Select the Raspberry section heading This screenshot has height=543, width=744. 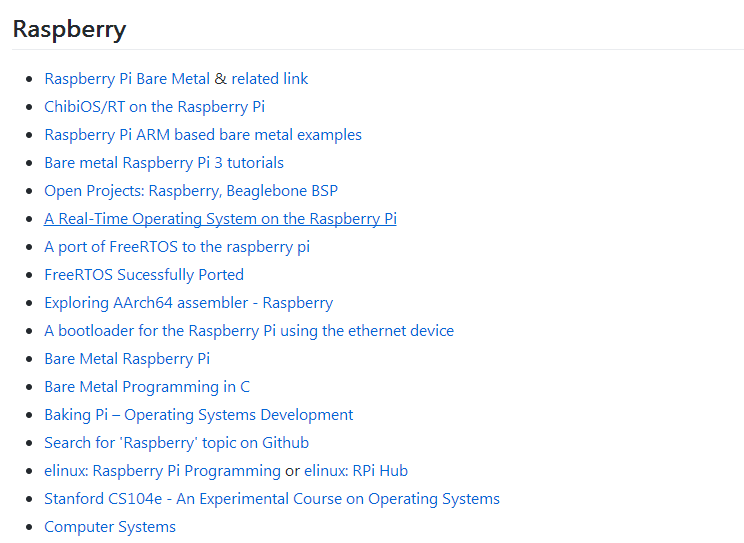click(69, 29)
